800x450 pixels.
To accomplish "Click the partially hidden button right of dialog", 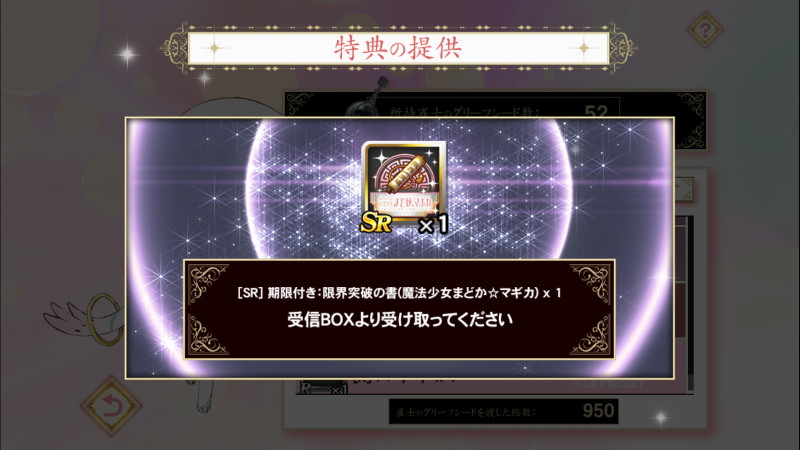I will [683, 189].
